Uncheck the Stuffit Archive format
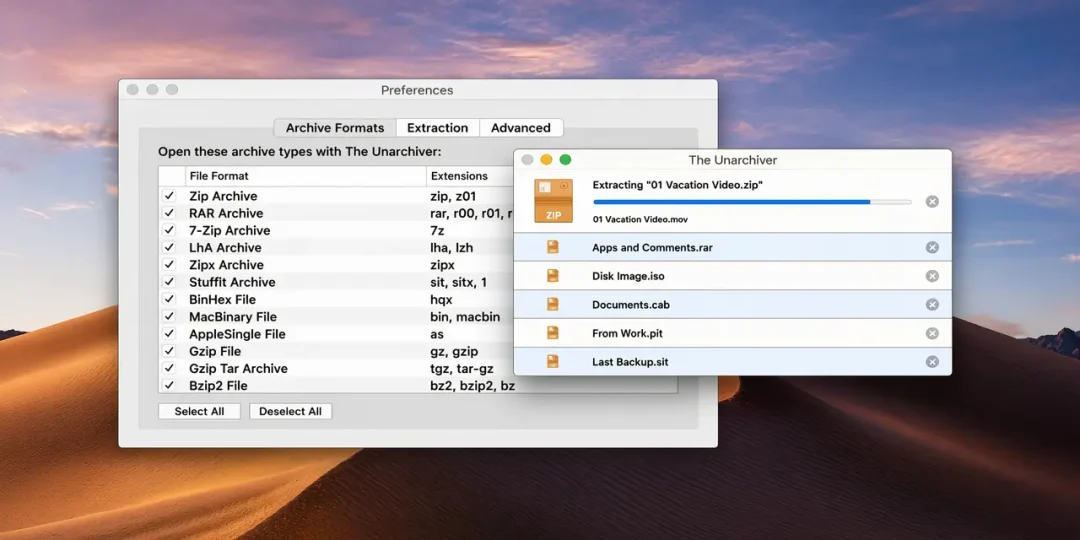Viewport: 1080px width, 540px height. coord(169,282)
